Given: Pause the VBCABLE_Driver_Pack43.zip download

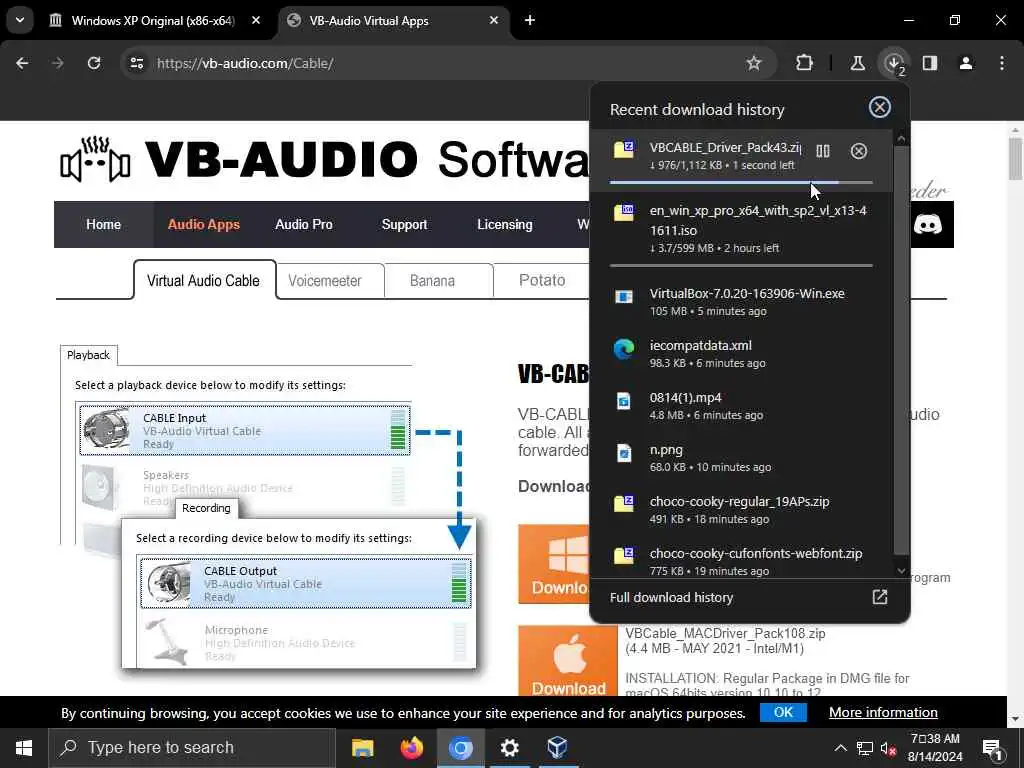Looking at the screenshot, I should click(823, 151).
